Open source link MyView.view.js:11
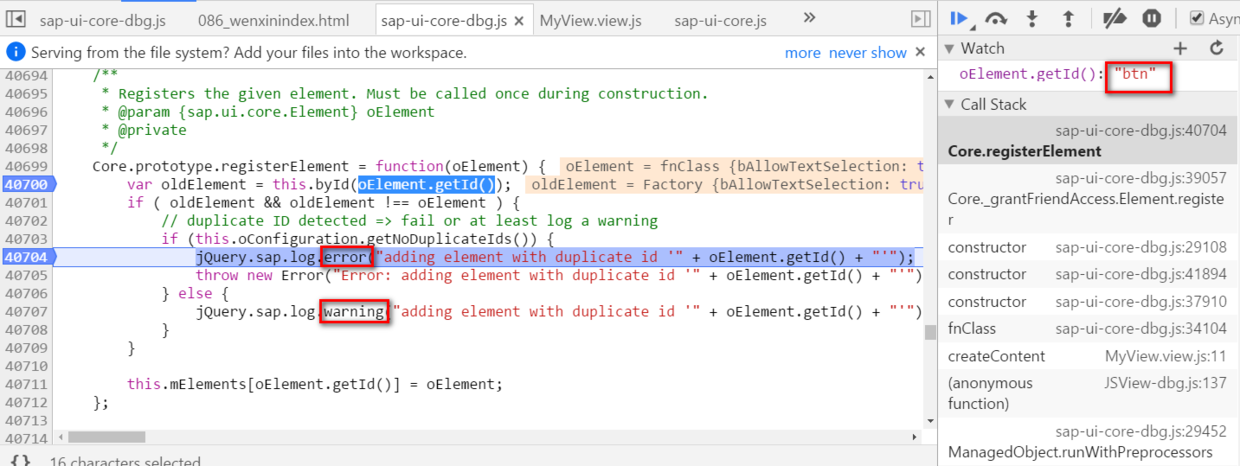1240x466 pixels. (1165, 356)
